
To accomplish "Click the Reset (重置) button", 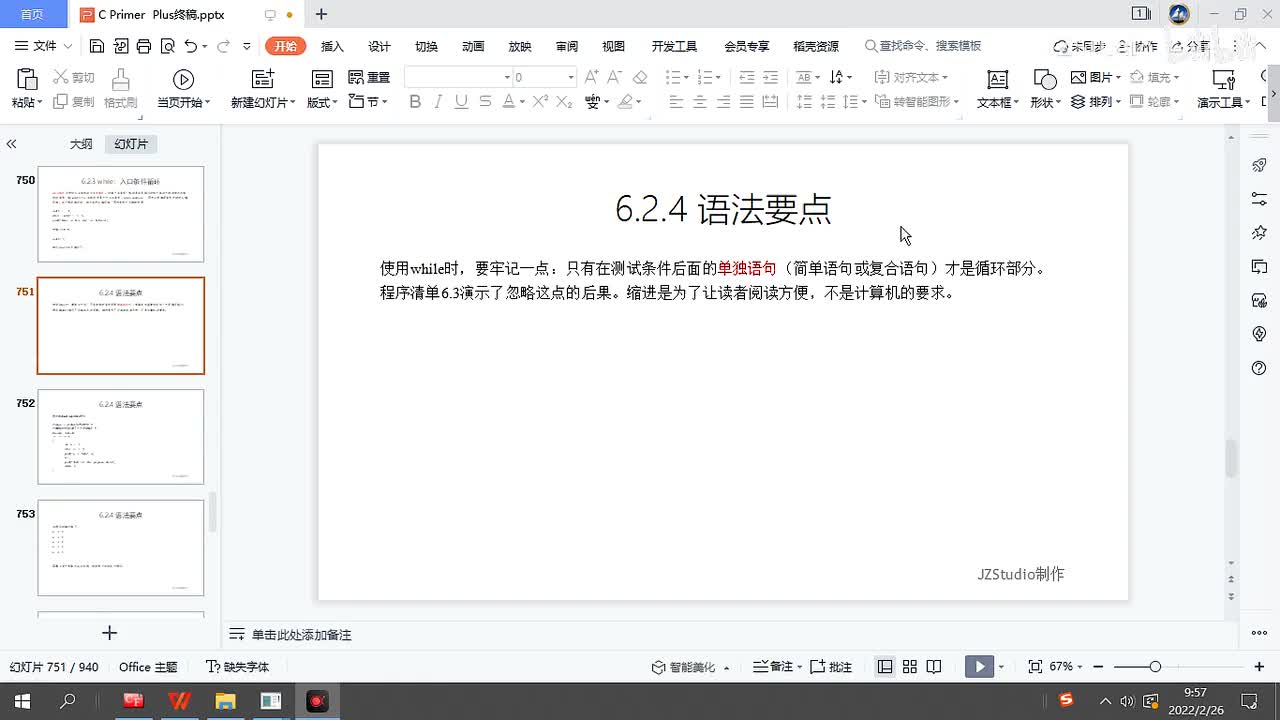I will [369, 77].
